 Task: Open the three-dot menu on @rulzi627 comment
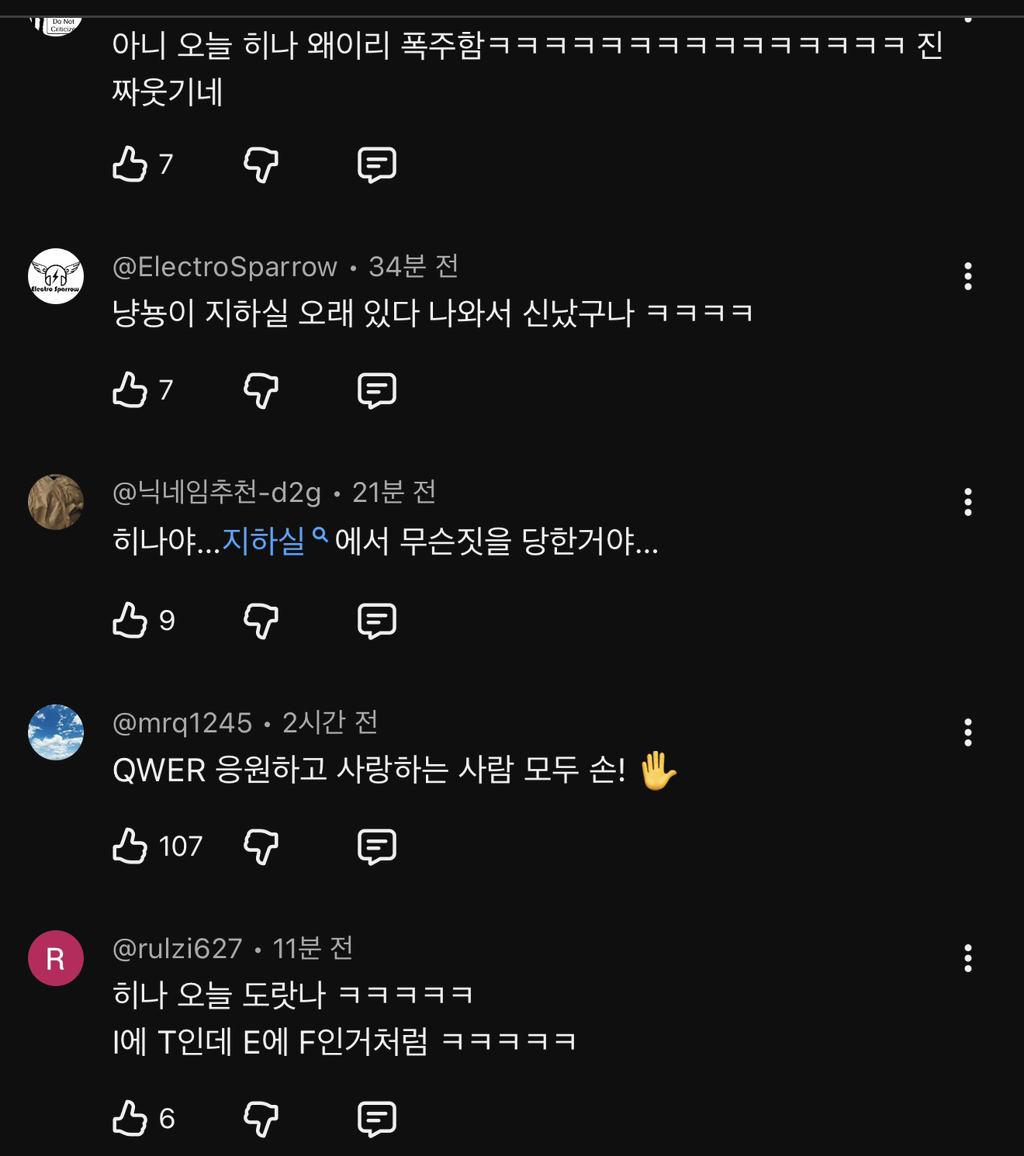[x=968, y=959]
